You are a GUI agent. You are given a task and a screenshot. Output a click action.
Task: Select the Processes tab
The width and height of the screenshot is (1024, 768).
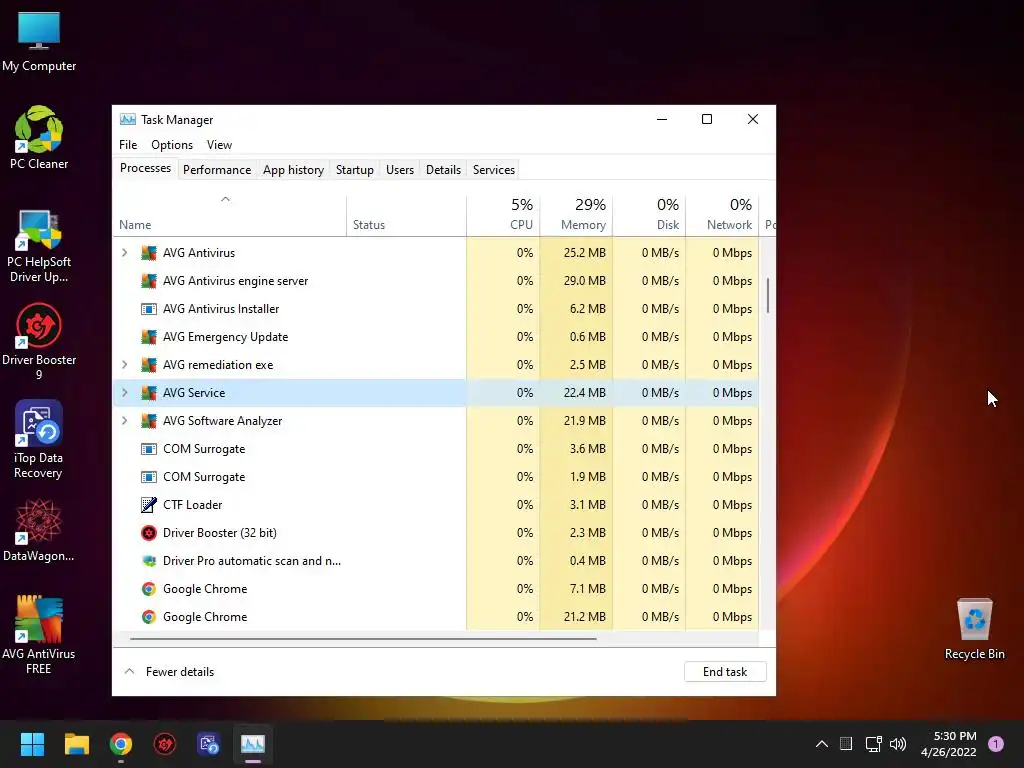click(x=146, y=168)
